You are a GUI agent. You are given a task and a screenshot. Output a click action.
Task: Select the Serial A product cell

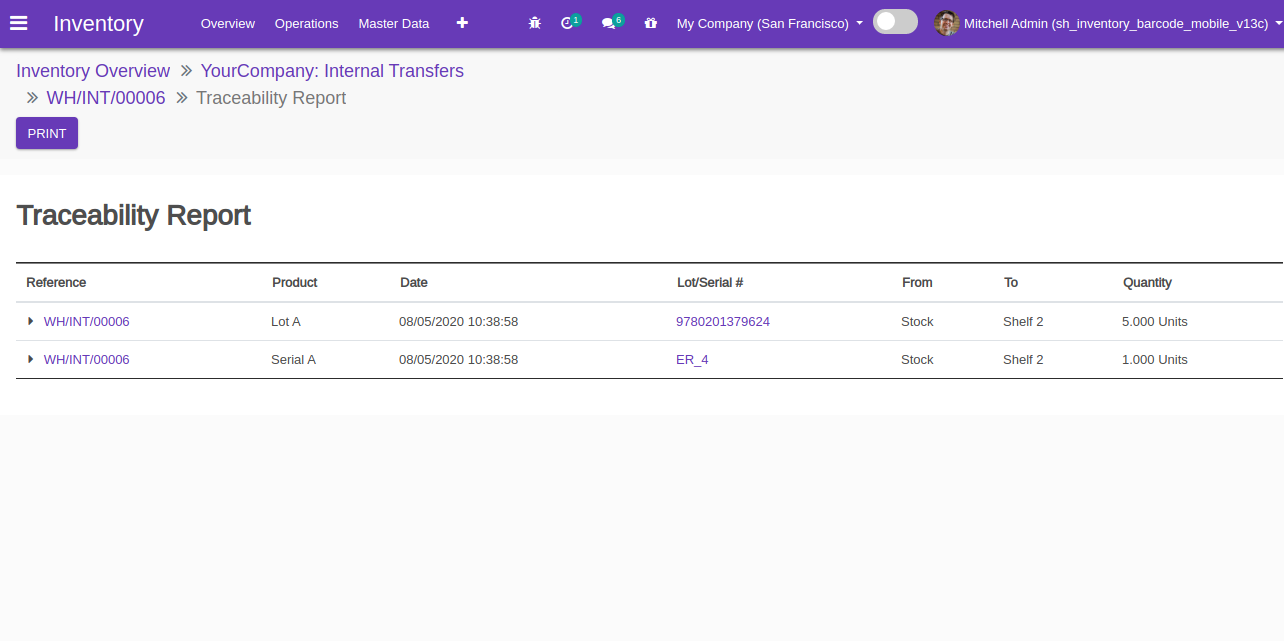pos(293,360)
